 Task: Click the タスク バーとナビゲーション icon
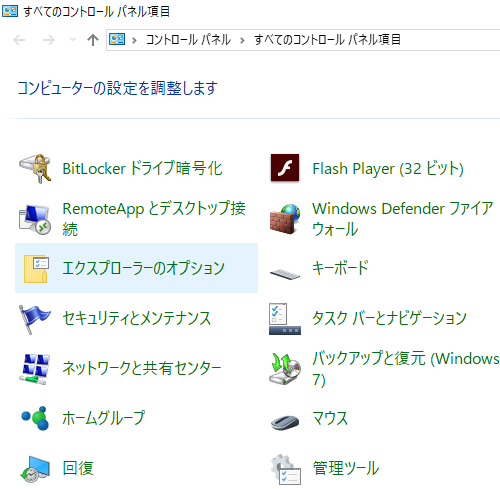pyautogui.click(x=285, y=319)
